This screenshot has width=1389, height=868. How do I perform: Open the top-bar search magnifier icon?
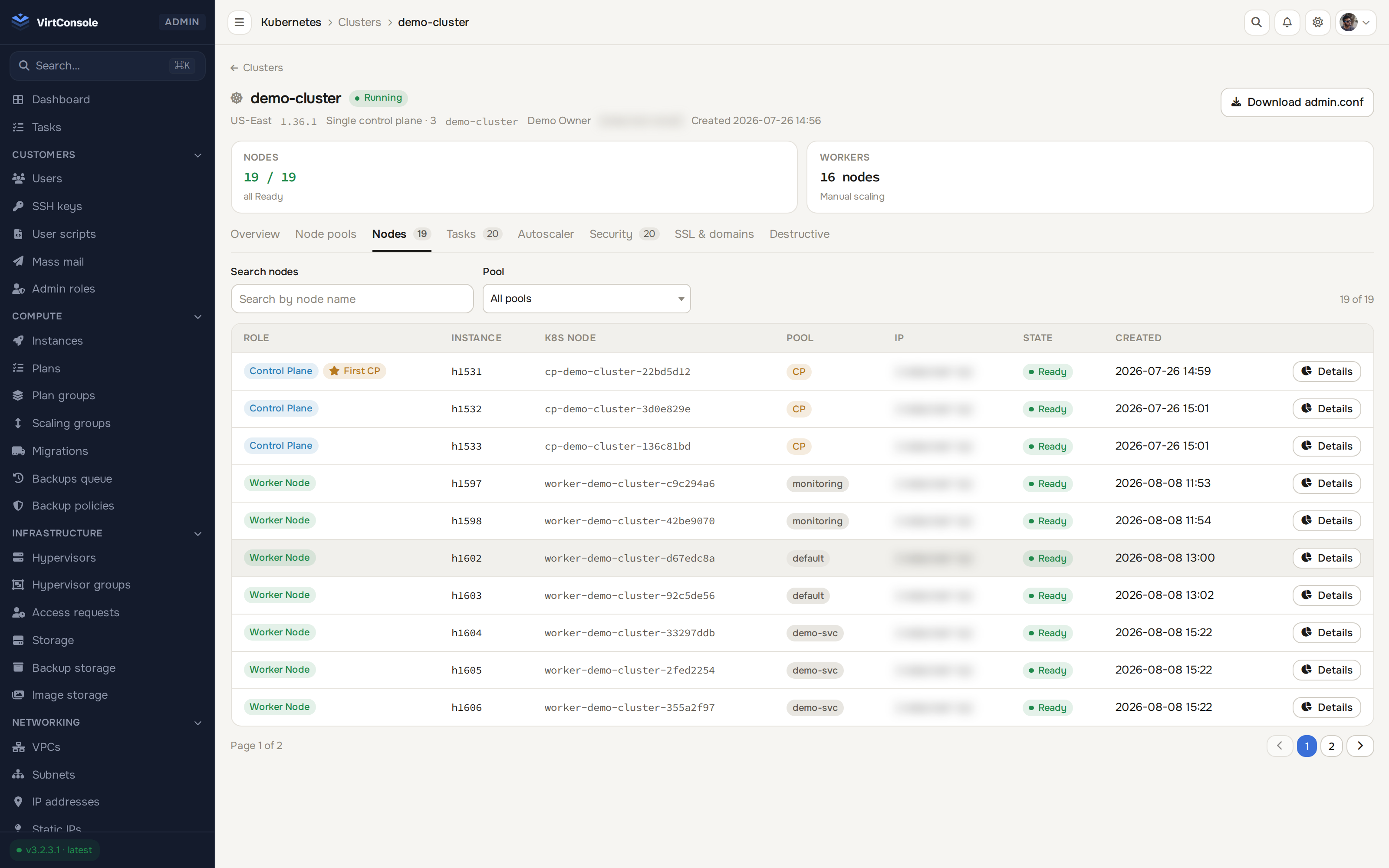point(1257,23)
